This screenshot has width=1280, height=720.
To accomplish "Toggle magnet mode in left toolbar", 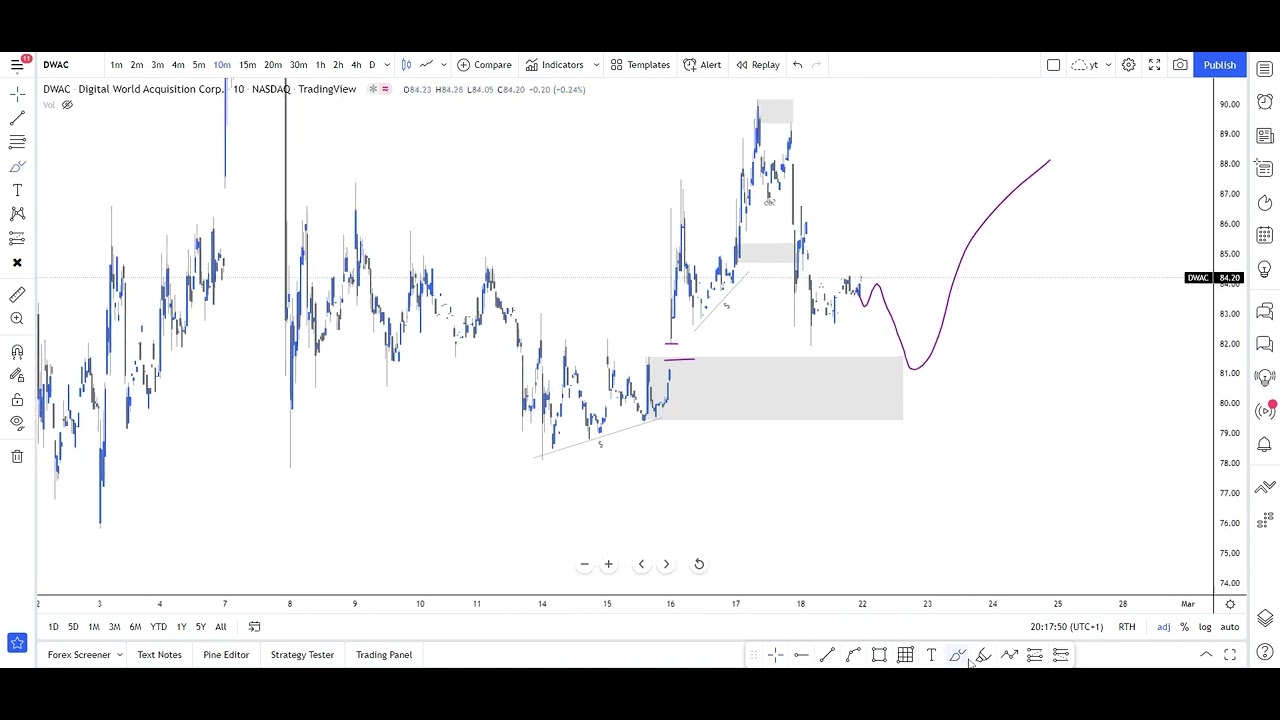I will 17,352.
